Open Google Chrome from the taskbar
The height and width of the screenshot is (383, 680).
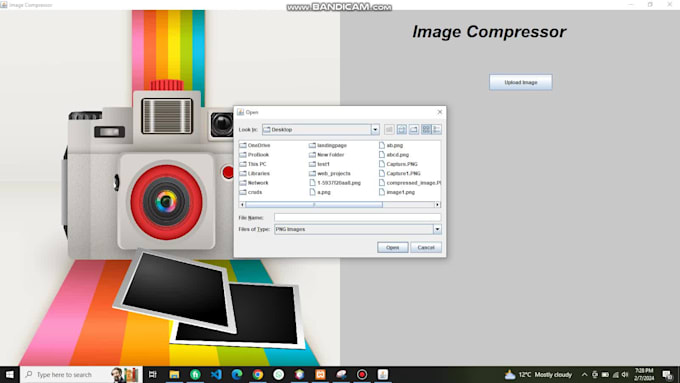(258, 374)
